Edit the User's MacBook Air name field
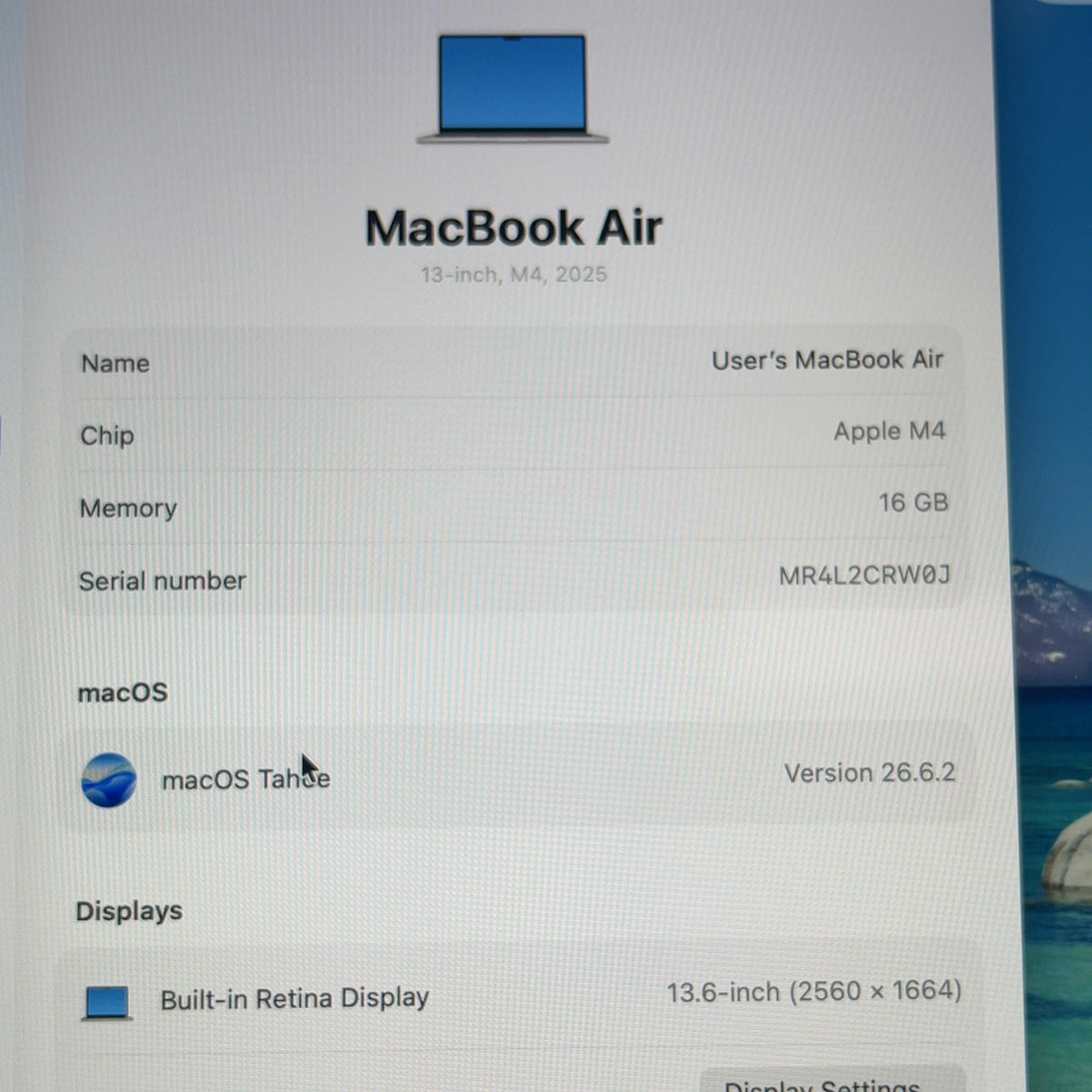The width and height of the screenshot is (1092, 1092). [827, 360]
